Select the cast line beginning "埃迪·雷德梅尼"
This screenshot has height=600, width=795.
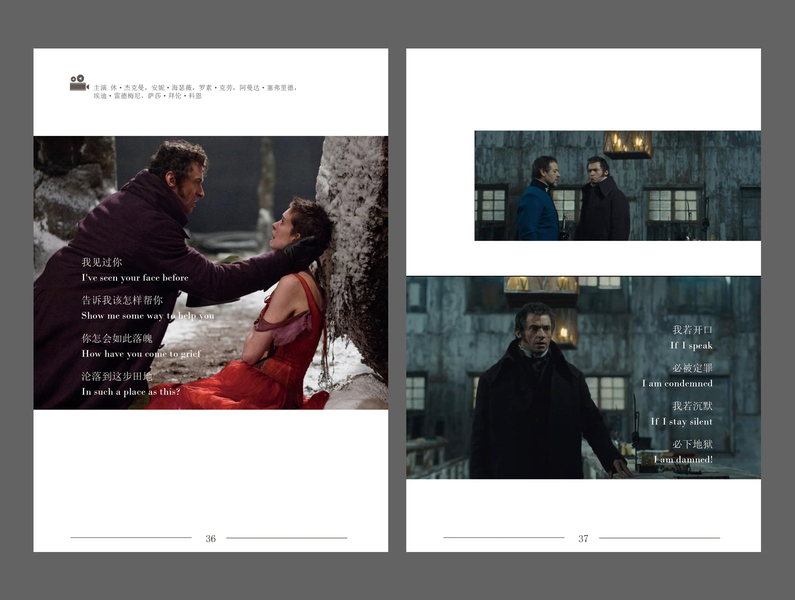tap(148, 96)
